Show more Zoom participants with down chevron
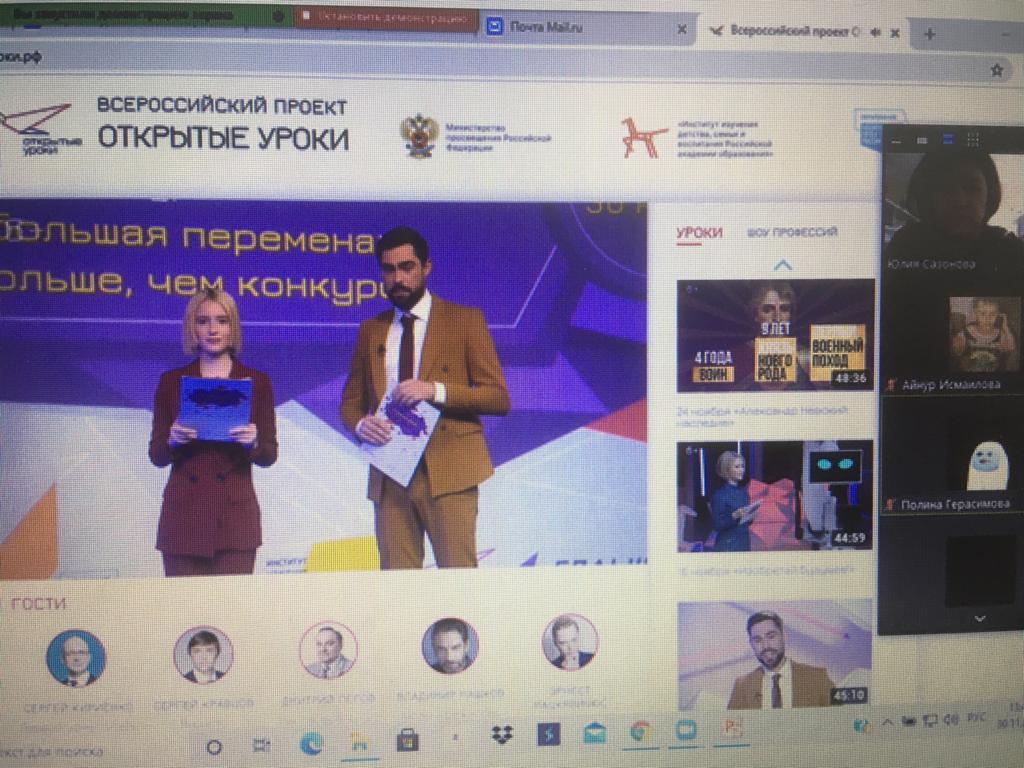The height and width of the screenshot is (768, 1024). coord(980,618)
